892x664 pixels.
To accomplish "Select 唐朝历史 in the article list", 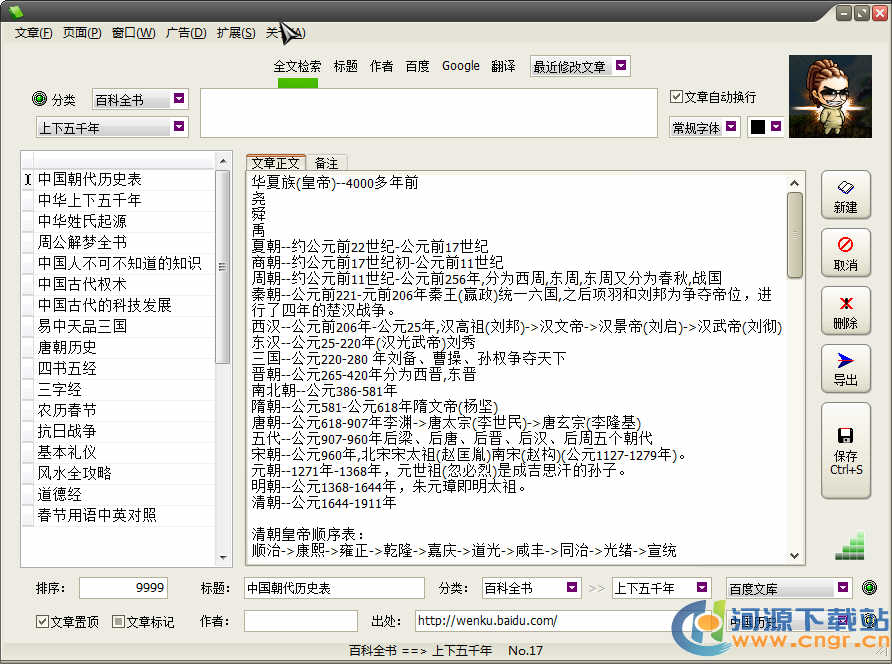I will click(68, 347).
